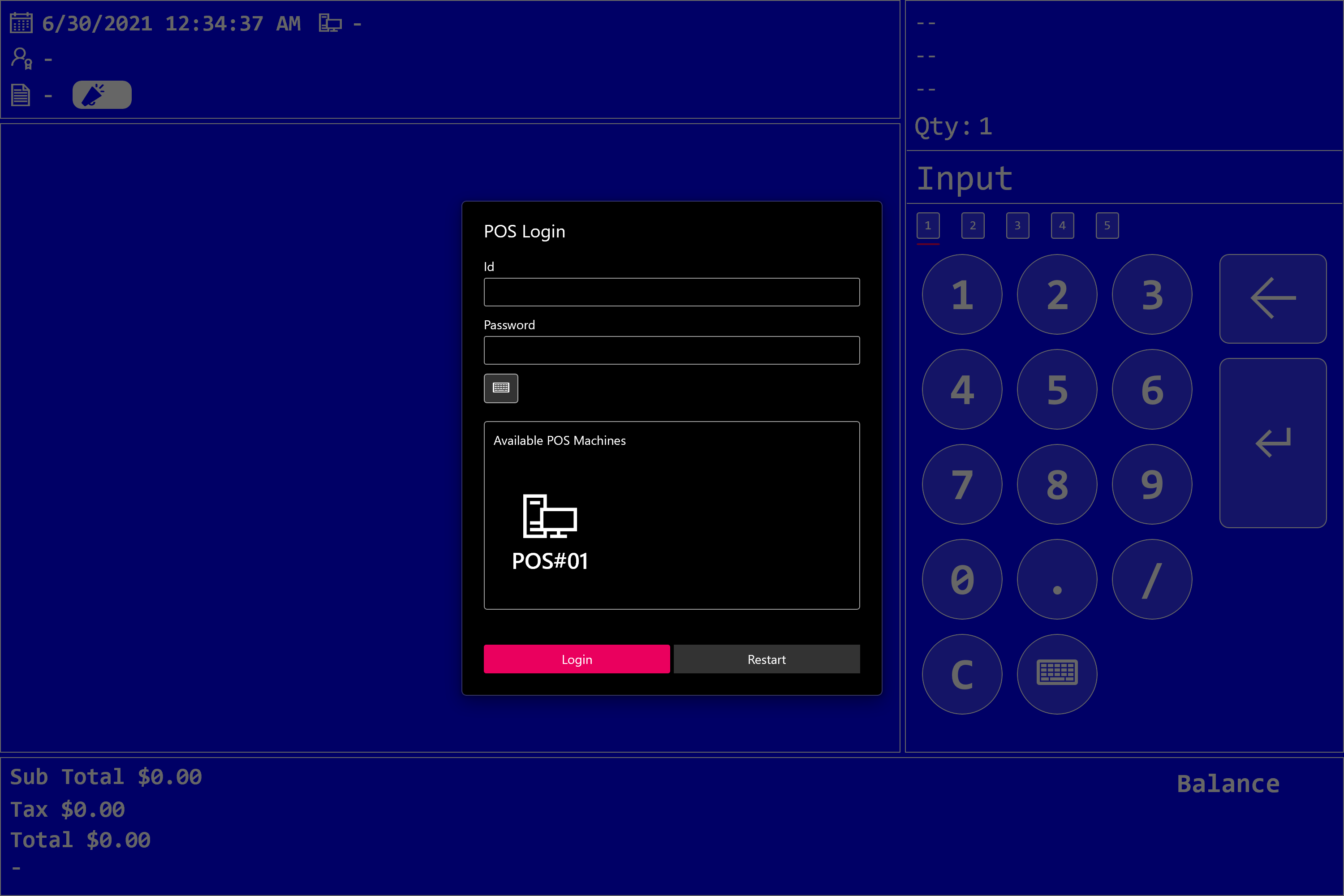Open on-screen keyboard from keypad
1344x896 pixels.
(1057, 674)
